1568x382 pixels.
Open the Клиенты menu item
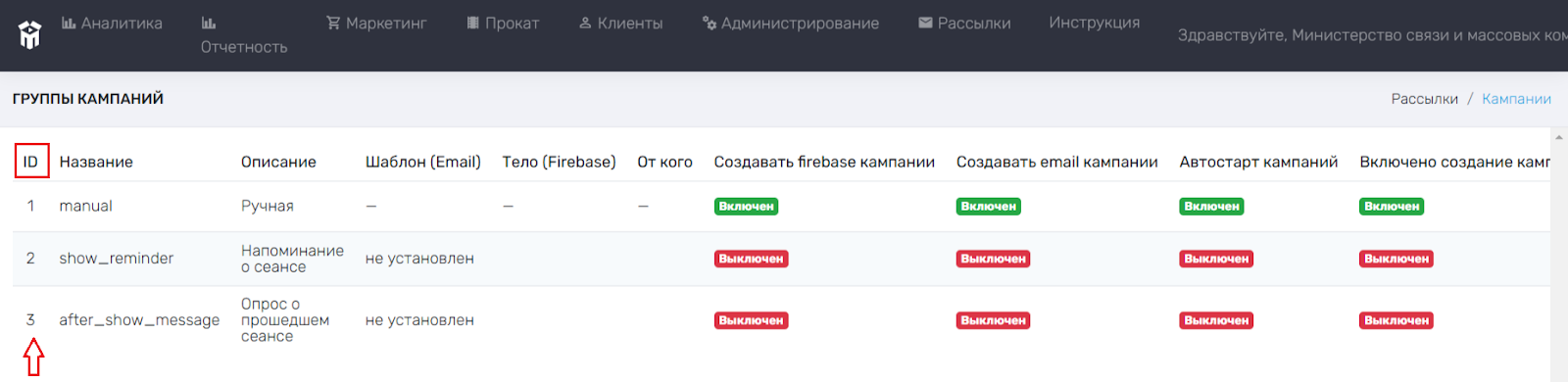pyautogui.click(x=620, y=23)
